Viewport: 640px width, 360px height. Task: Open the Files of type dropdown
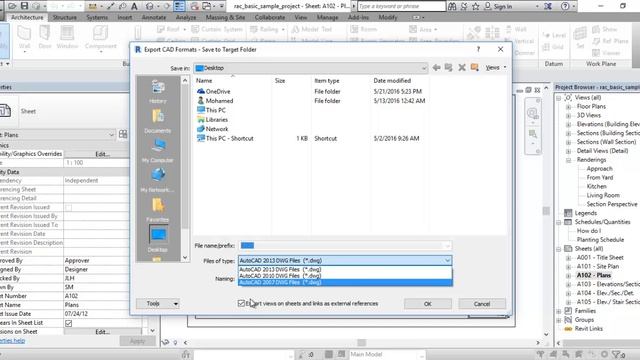pos(345,260)
